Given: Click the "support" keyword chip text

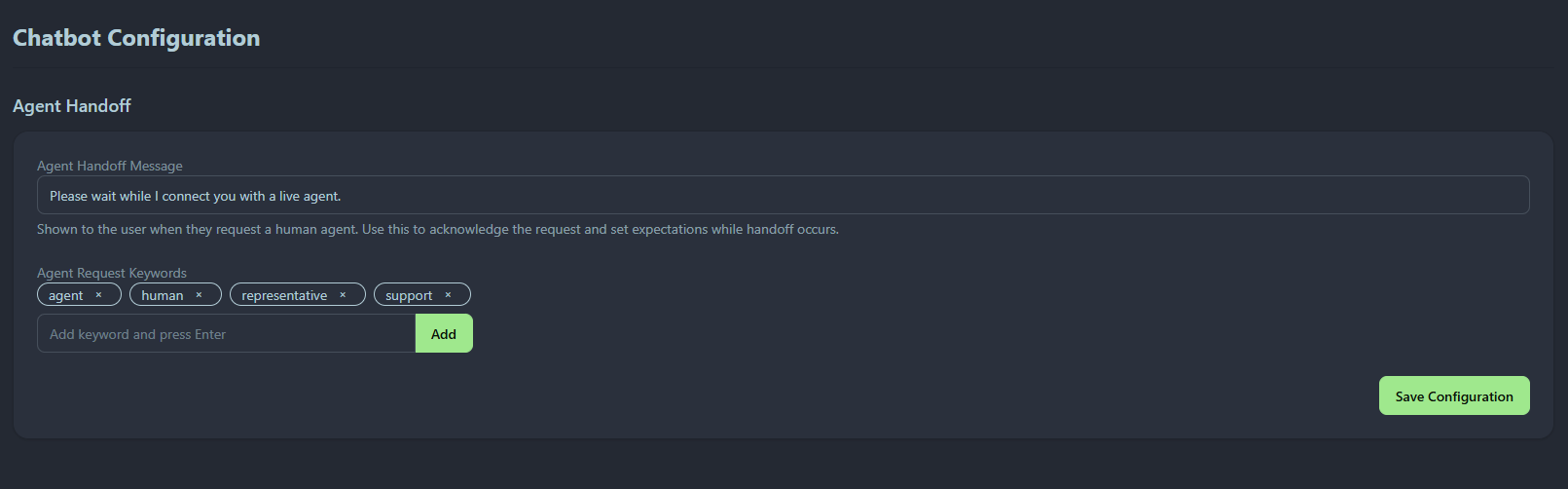Looking at the screenshot, I should click(x=409, y=295).
